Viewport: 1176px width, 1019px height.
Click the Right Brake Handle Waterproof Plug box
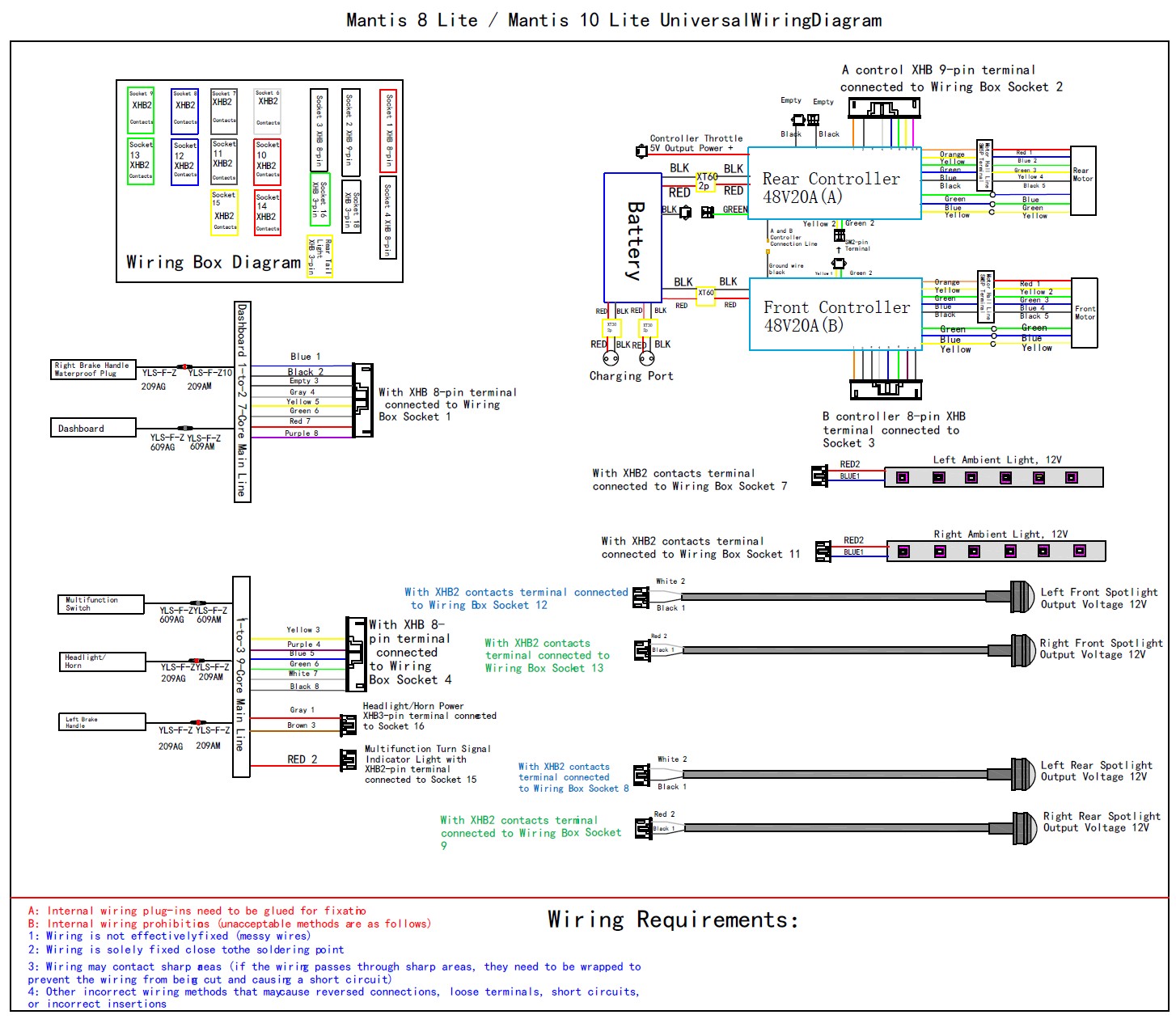[x=93, y=370]
